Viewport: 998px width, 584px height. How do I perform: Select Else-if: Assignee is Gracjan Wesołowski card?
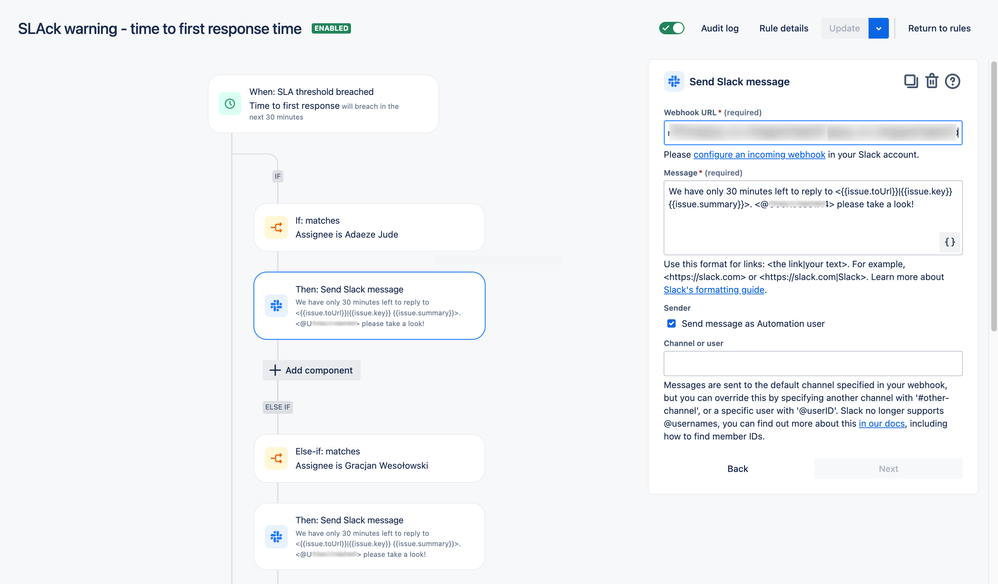(369, 458)
